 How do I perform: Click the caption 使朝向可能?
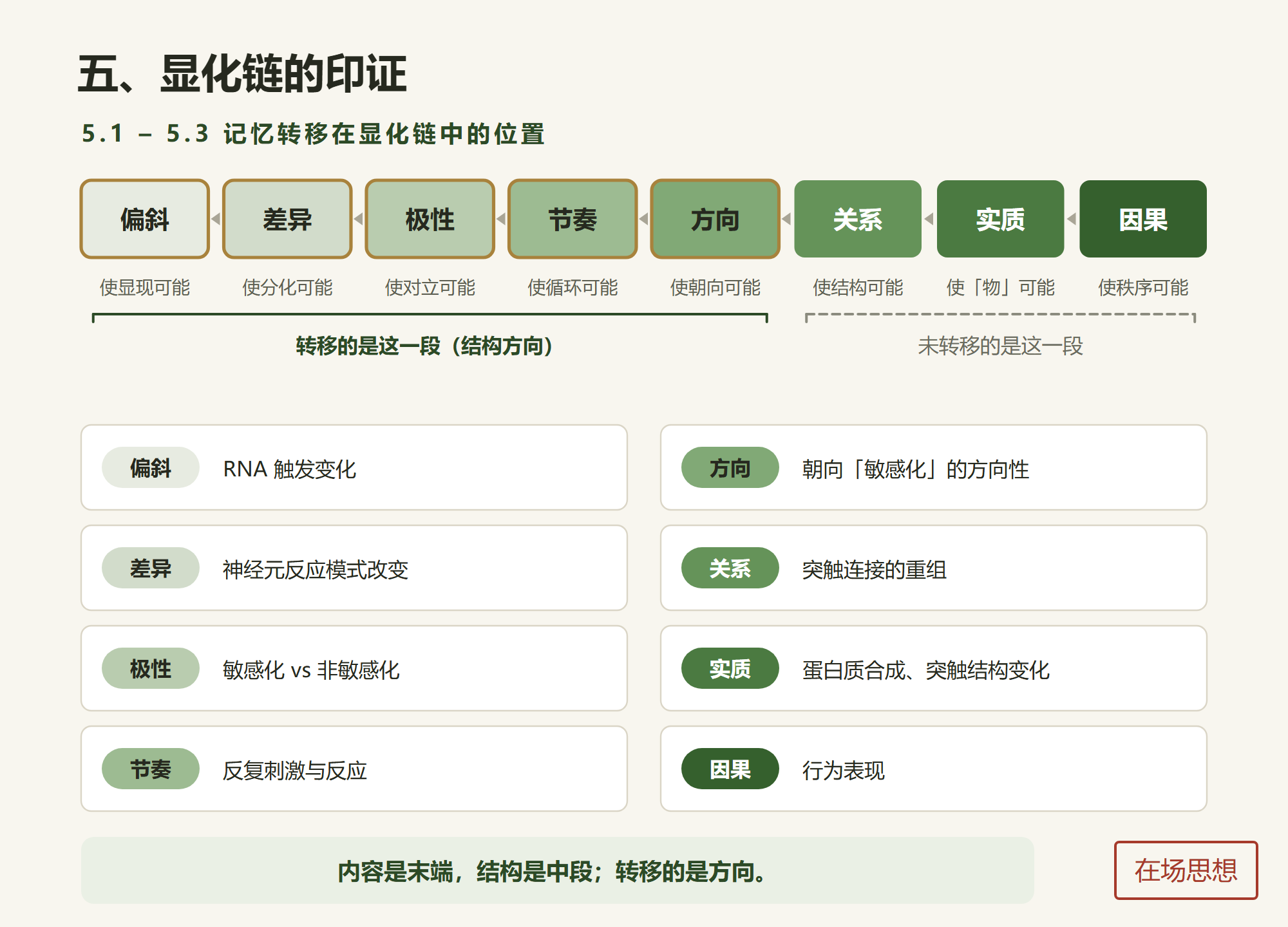click(715, 287)
